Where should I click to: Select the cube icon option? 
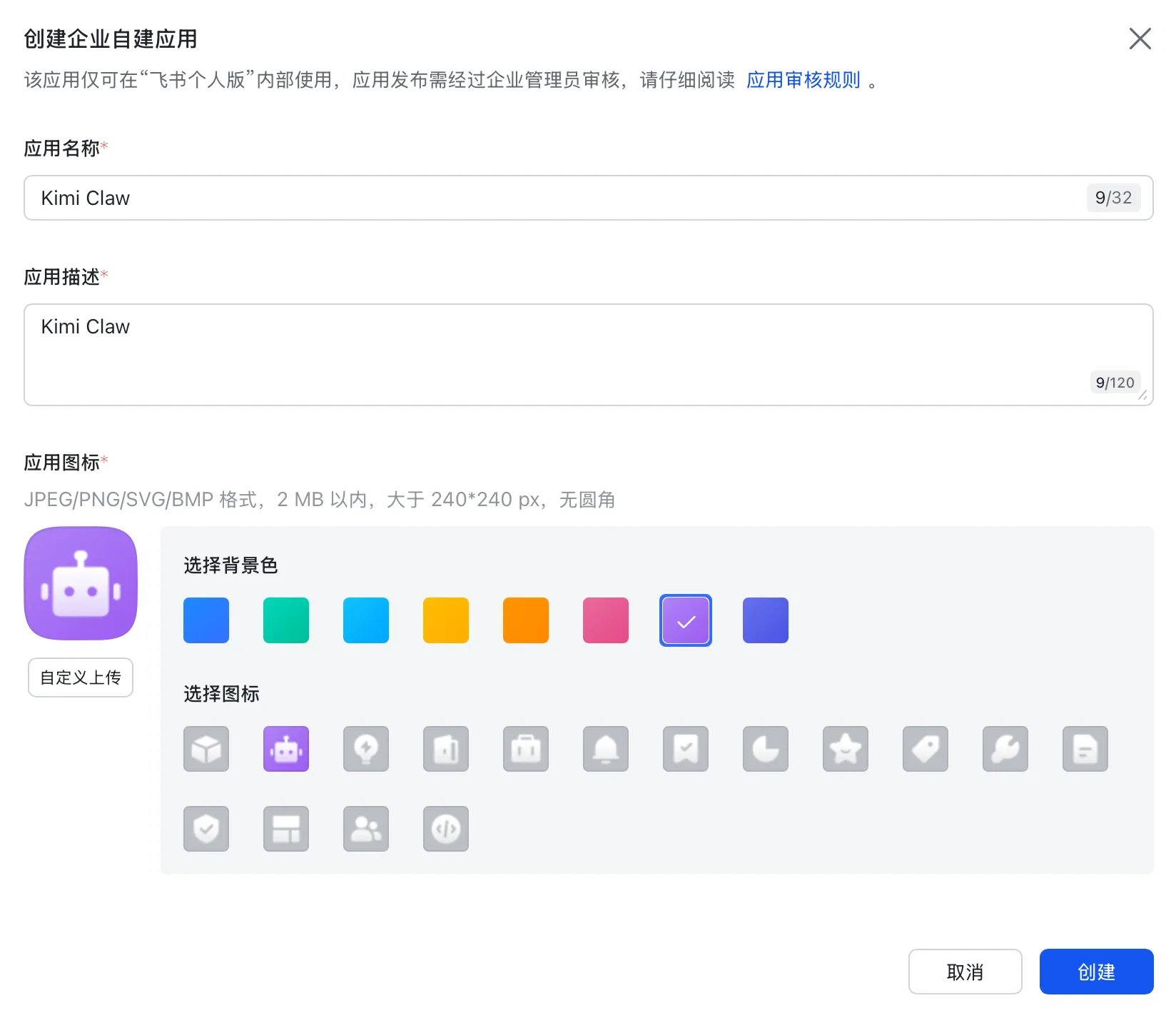point(206,749)
